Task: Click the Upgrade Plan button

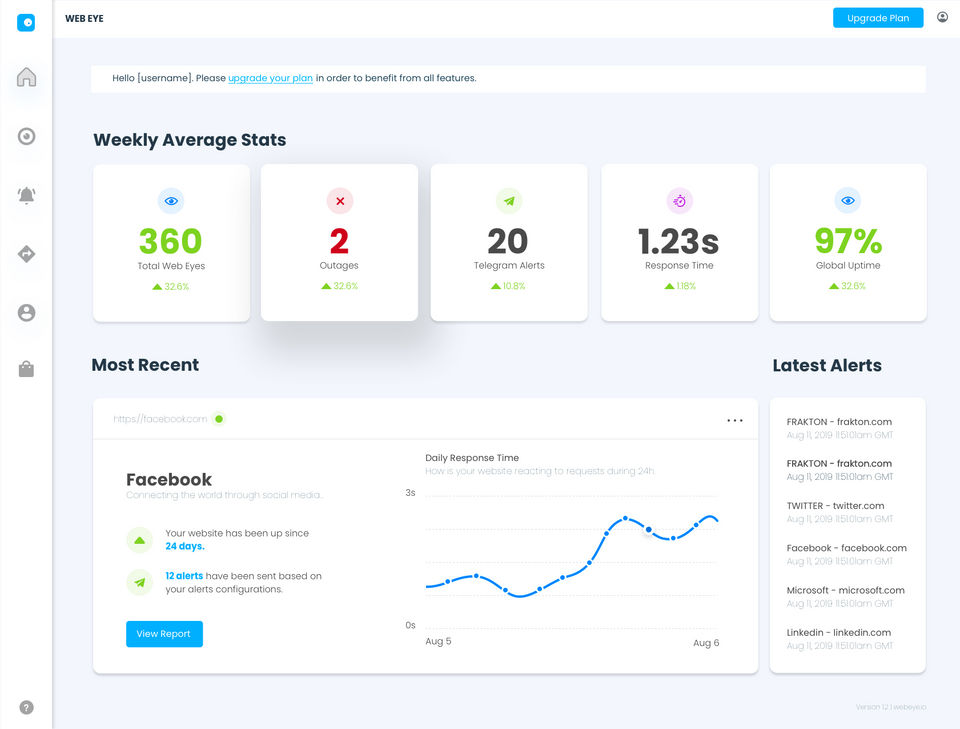Action: 878,18
